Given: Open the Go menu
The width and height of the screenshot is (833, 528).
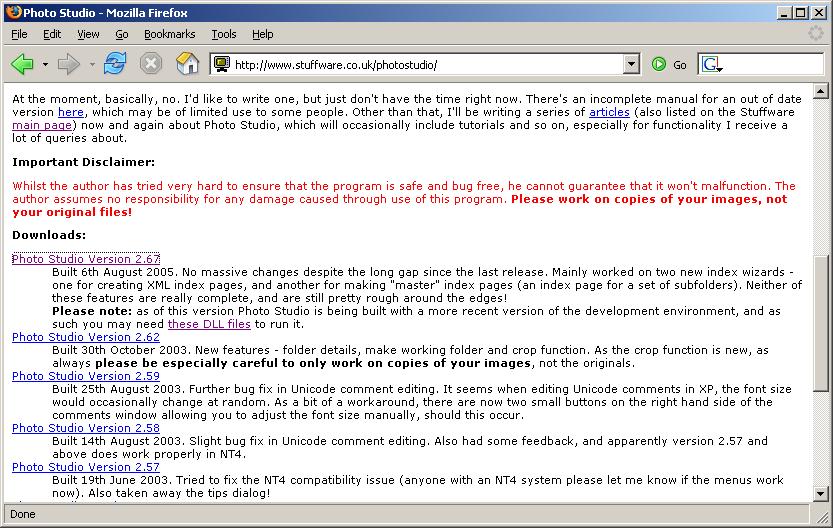Looking at the screenshot, I should (x=122, y=34).
